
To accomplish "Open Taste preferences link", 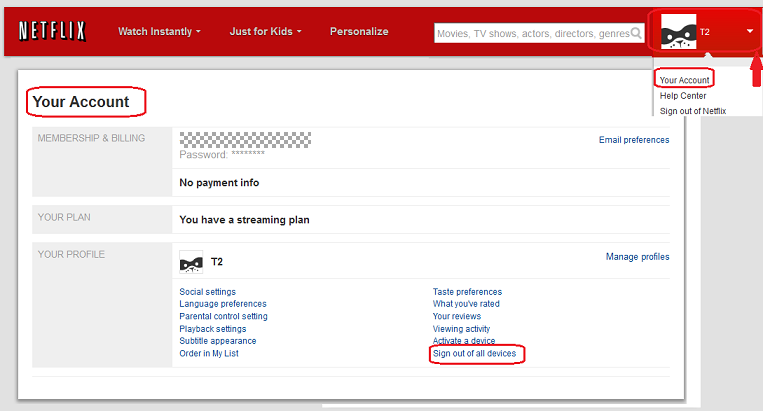I will coord(466,291).
